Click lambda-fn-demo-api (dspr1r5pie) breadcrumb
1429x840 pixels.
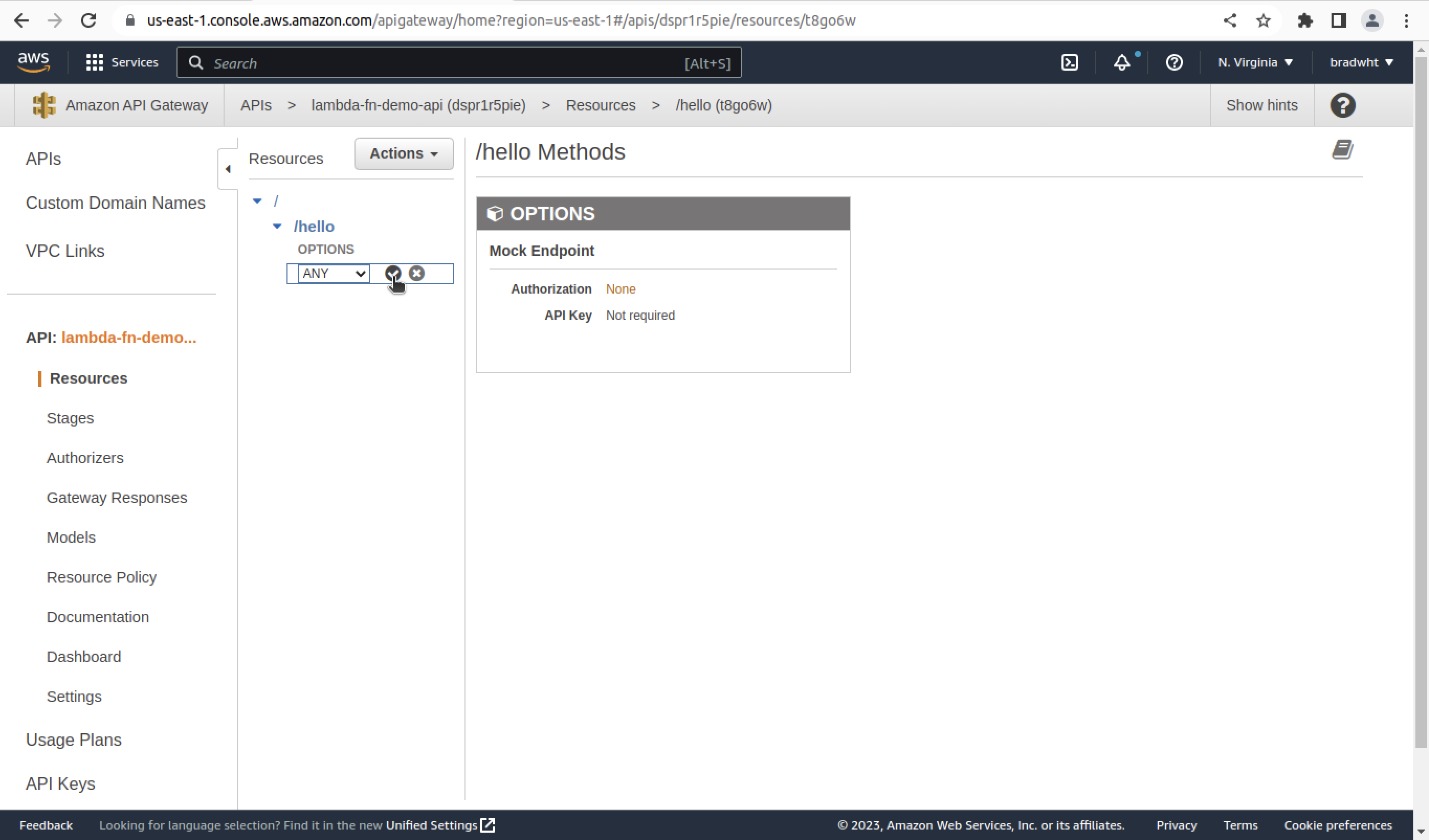pyautogui.click(x=418, y=105)
